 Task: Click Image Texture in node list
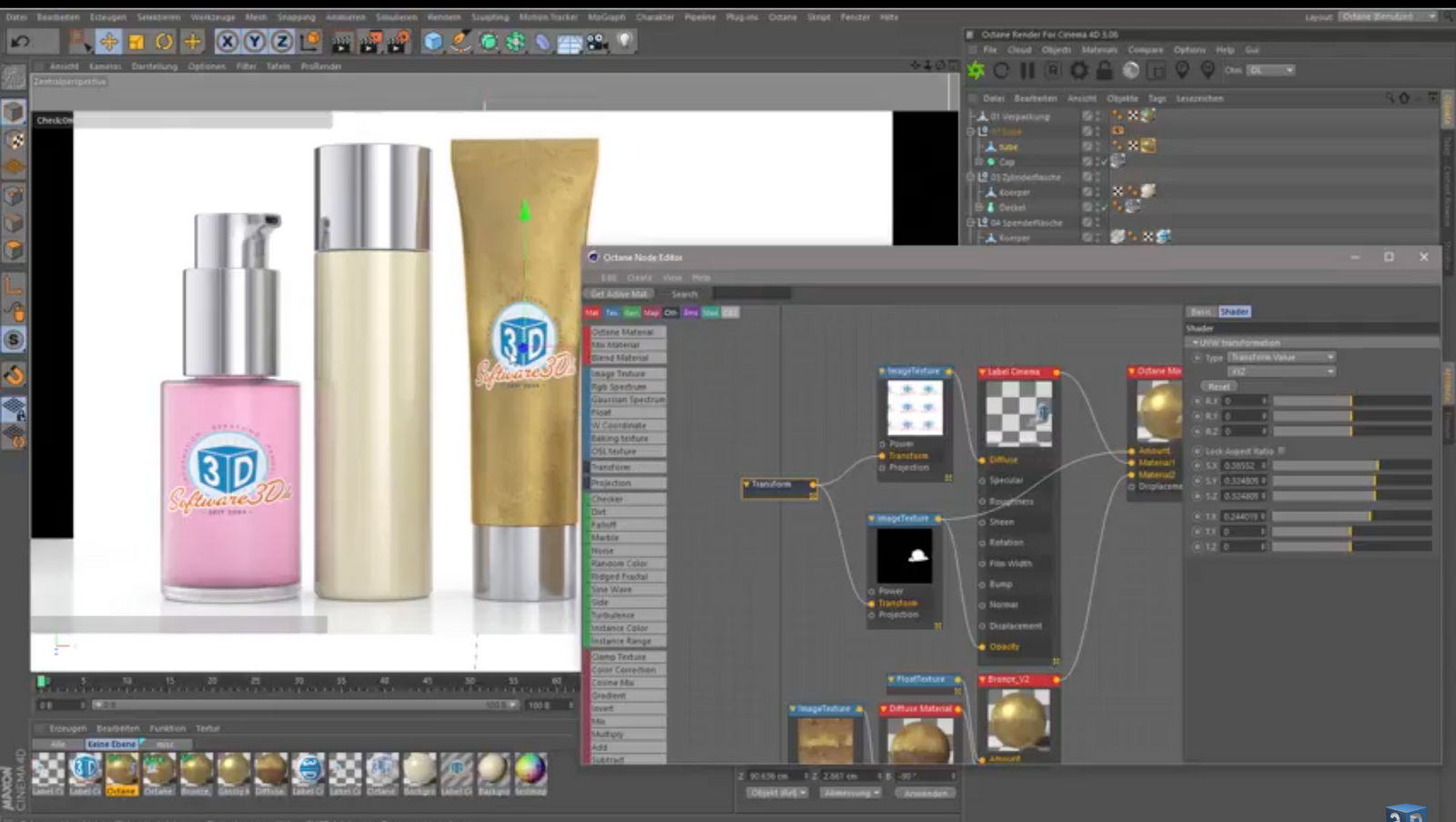pyautogui.click(x=627, y=374)
